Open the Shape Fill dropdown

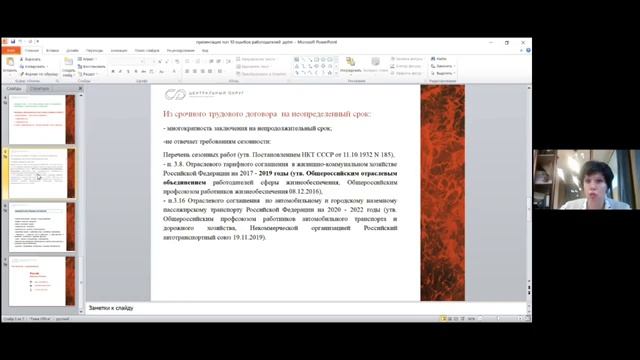click(x=407, y=59)
